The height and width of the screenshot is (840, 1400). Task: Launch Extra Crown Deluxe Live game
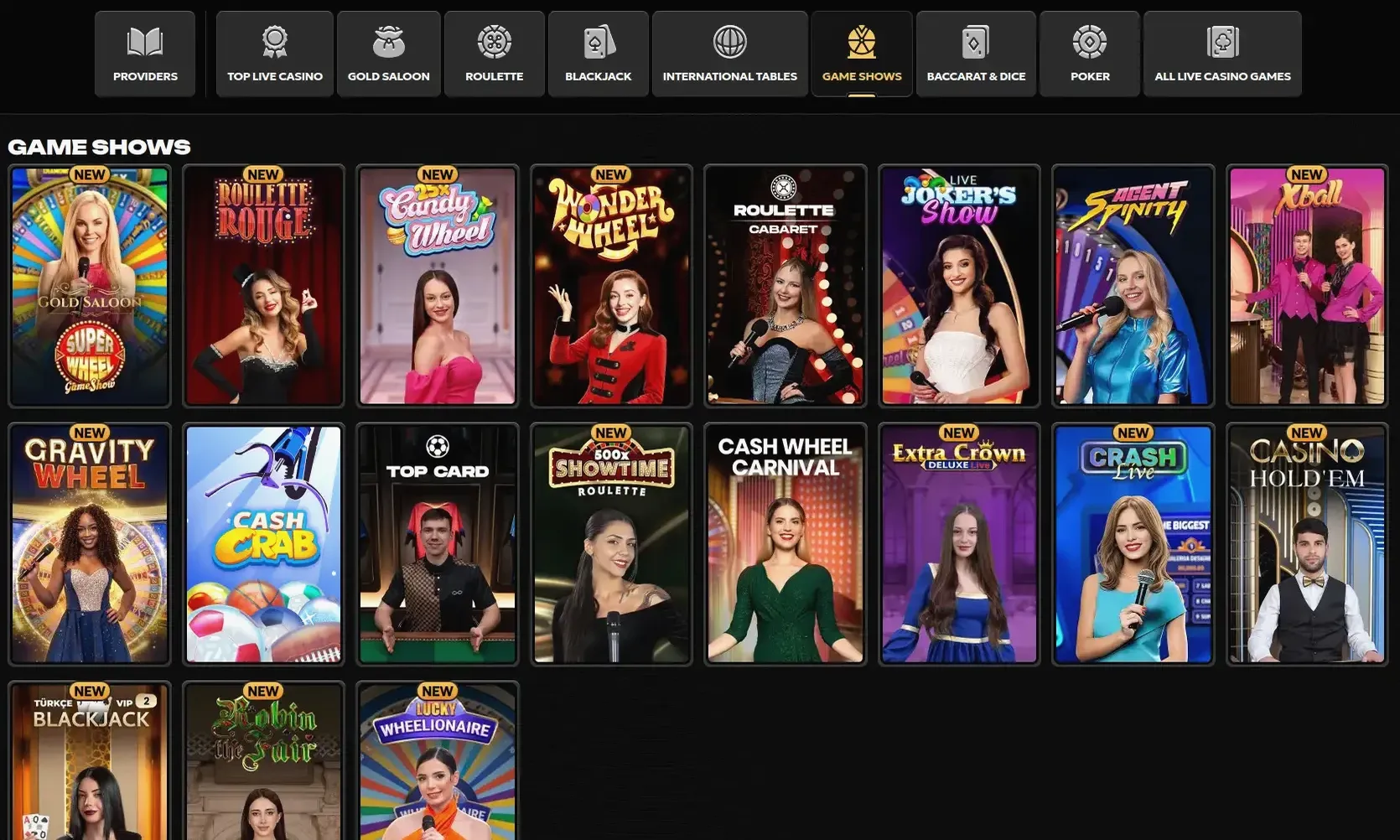[x=960, y=544]
